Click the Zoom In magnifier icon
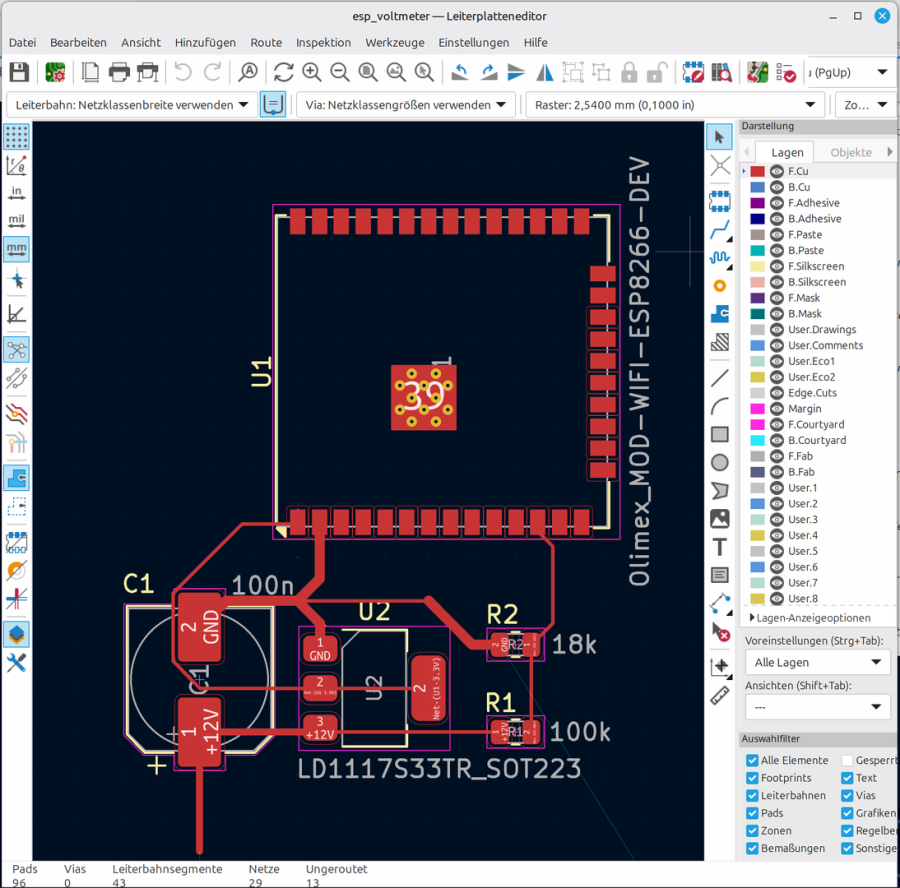Image resolution: width=900 pixels, height=888 pixels. tap(312, 72)
